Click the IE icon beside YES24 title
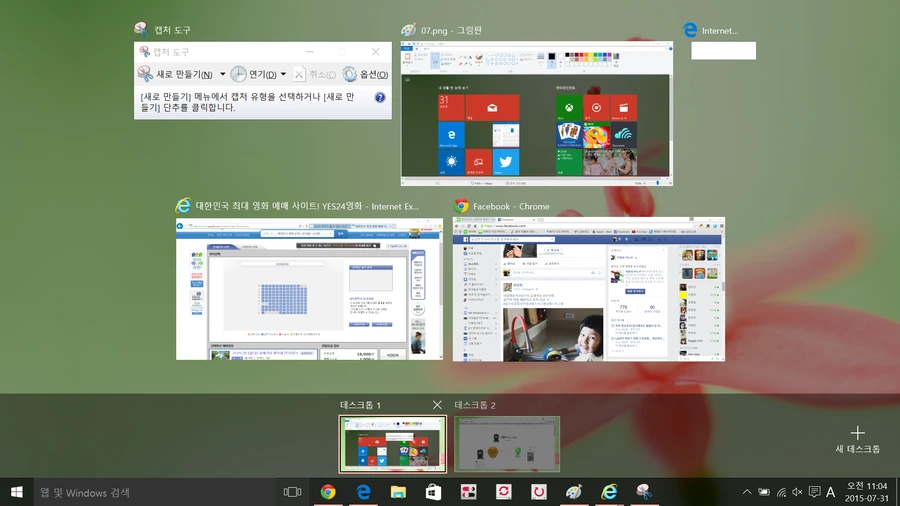The width and height of the screenshot is (900, 506). pos(184,205)
